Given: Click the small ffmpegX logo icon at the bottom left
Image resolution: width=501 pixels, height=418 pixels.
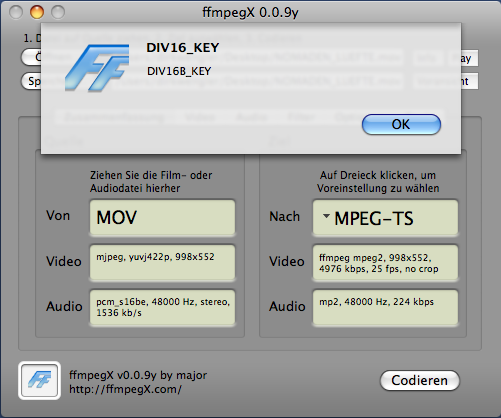Looking at the screenshot, I should (39, 380).
